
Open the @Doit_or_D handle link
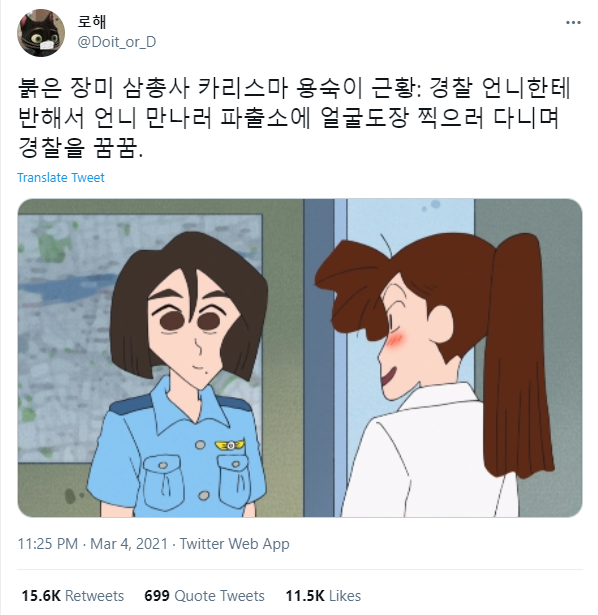coord(117,42)
